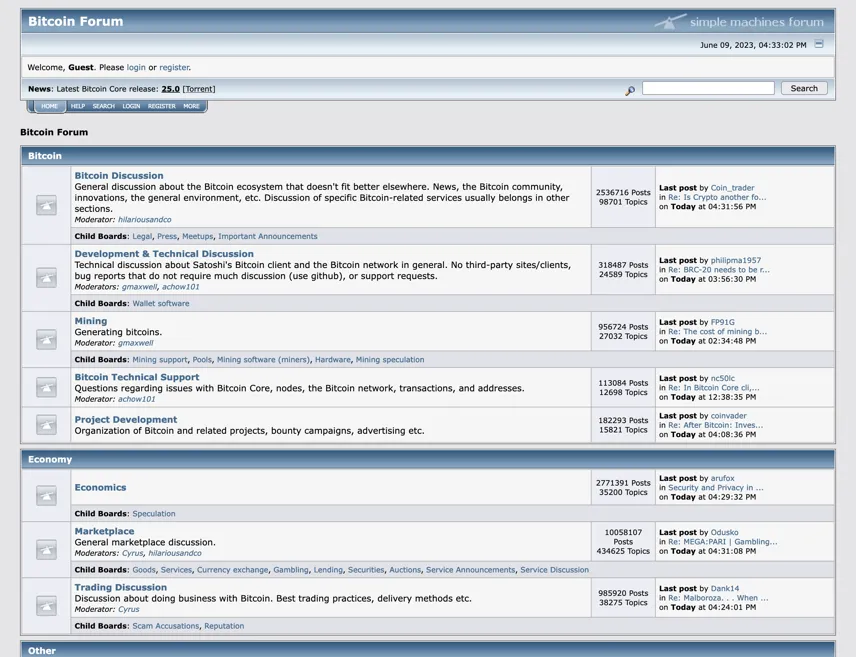Open the Services child board
856x657 pixels.
point(176,570)
